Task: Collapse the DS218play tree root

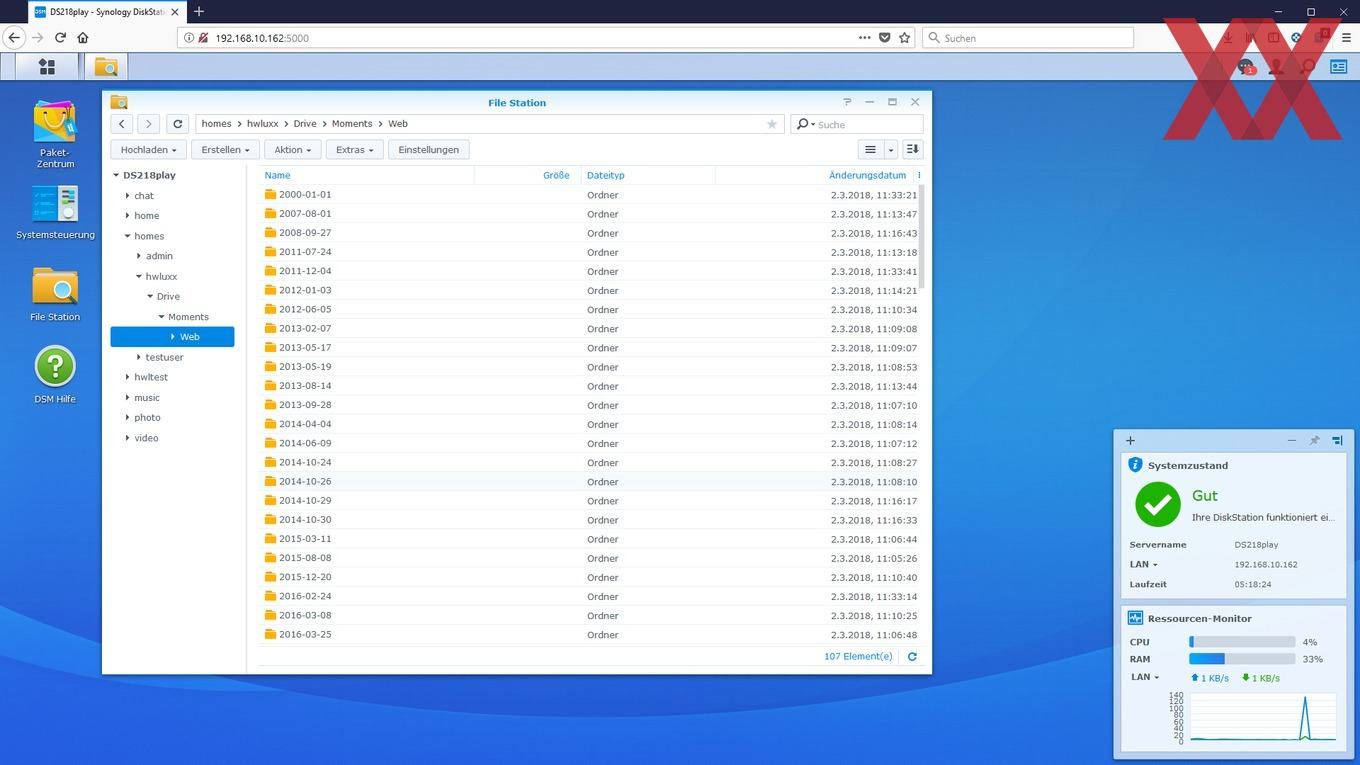Action: [x=116, y=175]
